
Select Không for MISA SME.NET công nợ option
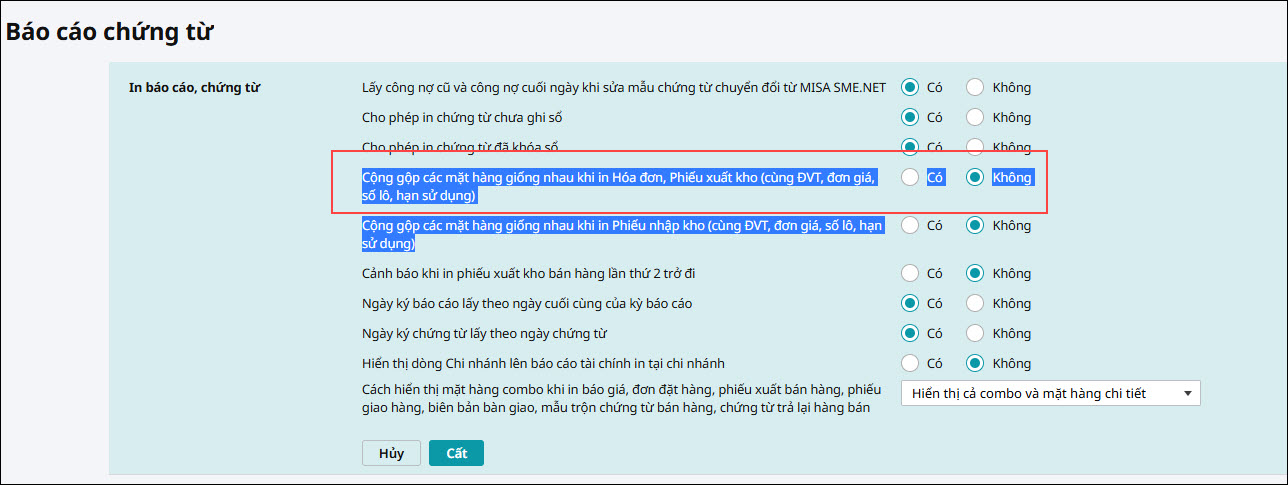click(975, 87)
